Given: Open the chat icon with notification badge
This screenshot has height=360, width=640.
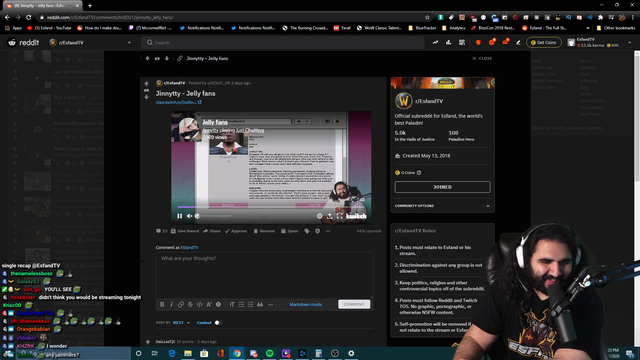Looking at the screenshot, I should (492, 42).
